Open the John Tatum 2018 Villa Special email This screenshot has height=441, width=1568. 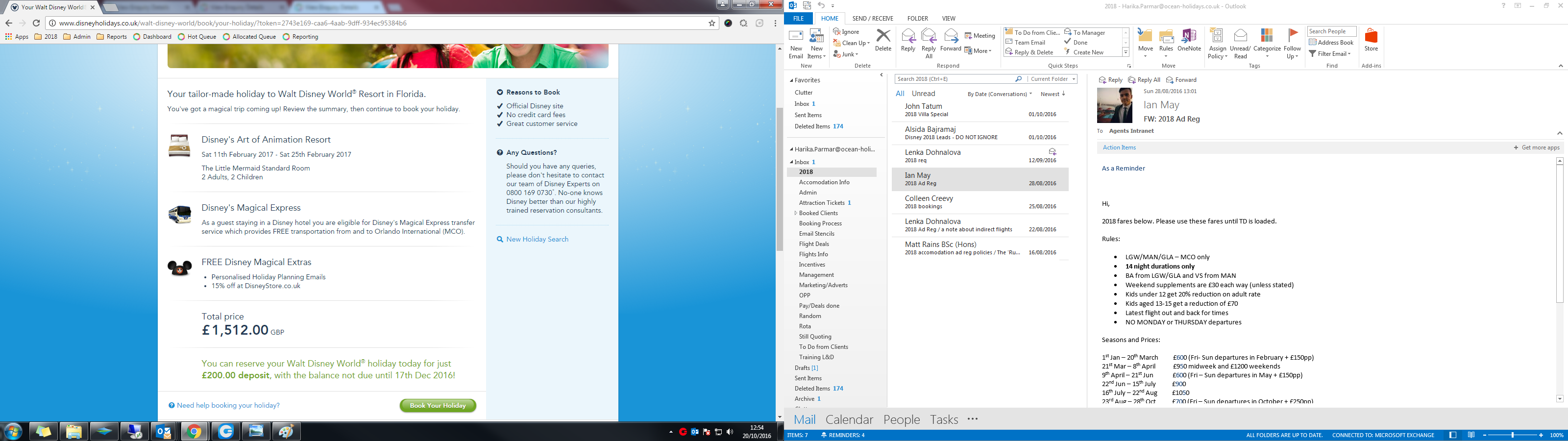(x=980, y=110)
